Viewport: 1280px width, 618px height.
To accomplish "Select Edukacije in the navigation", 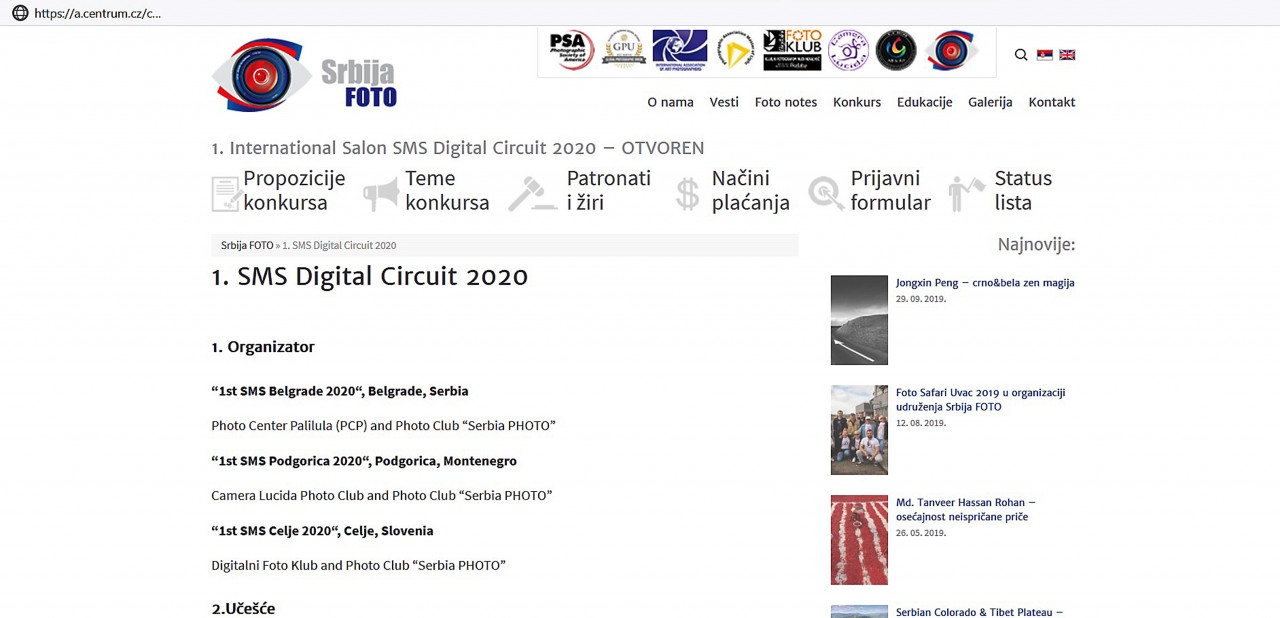I will tap(924, 102).
